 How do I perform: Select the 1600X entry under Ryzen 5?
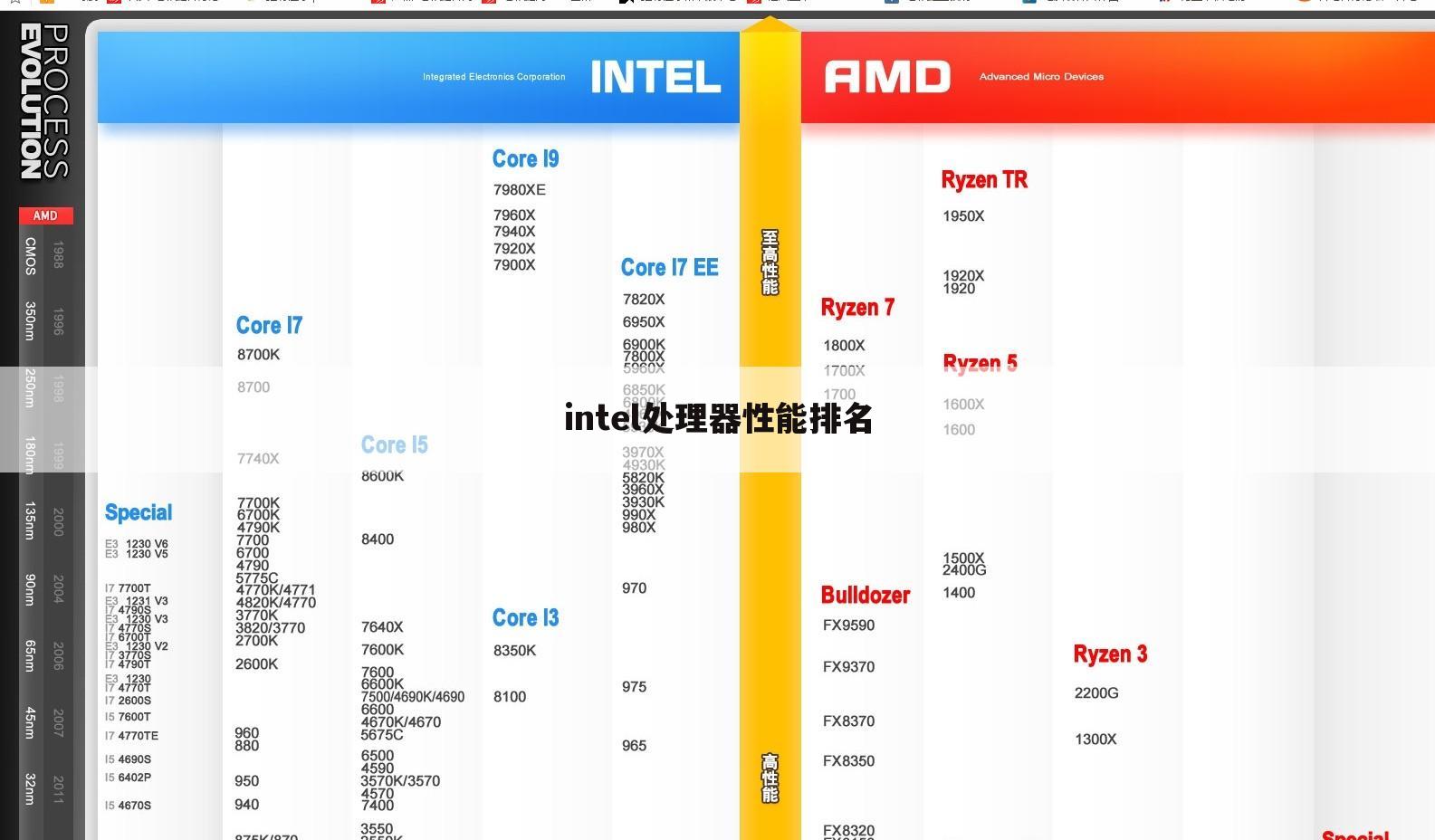[x=963, y=405]
